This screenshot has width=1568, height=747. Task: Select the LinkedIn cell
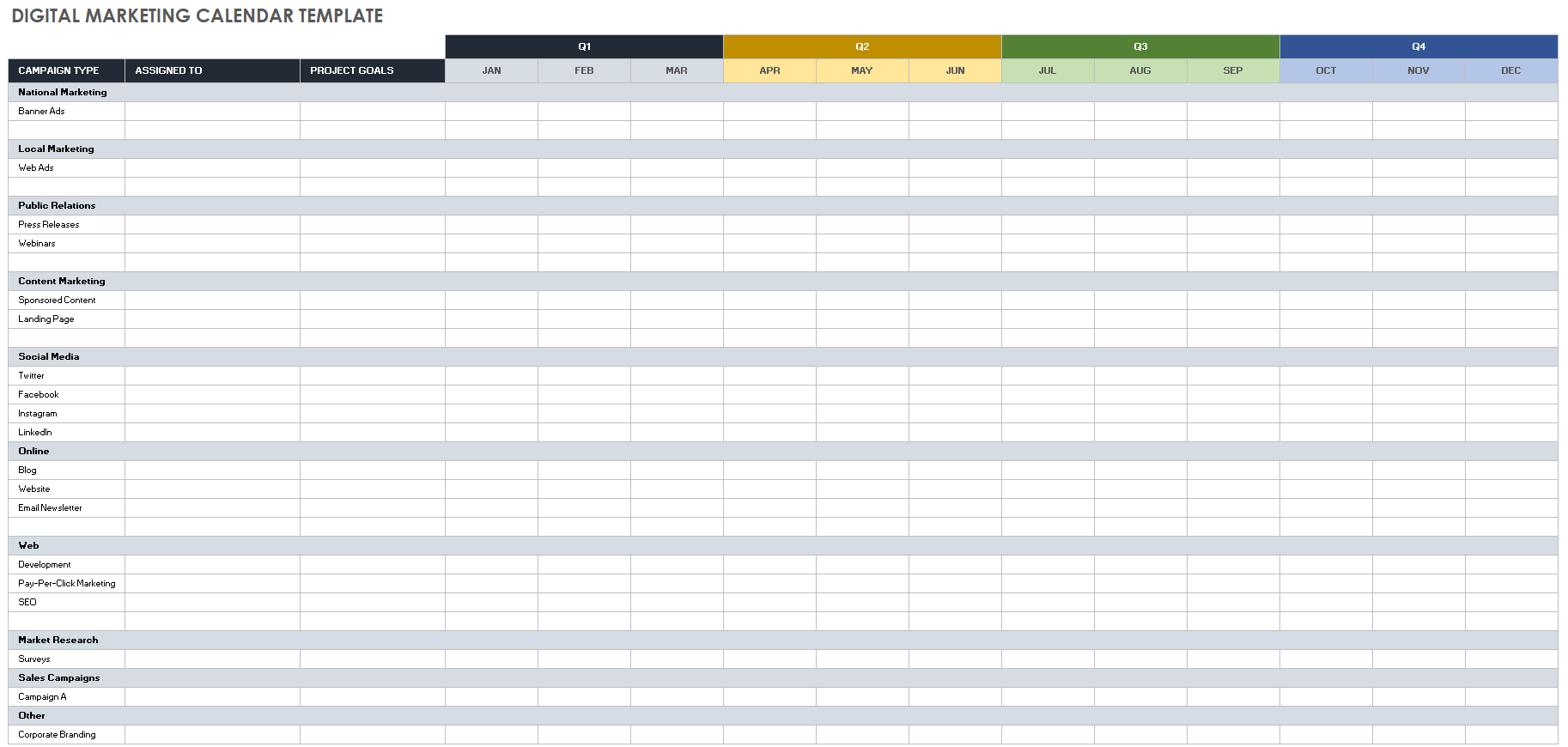pyautogui.click(x=66, y=432)
